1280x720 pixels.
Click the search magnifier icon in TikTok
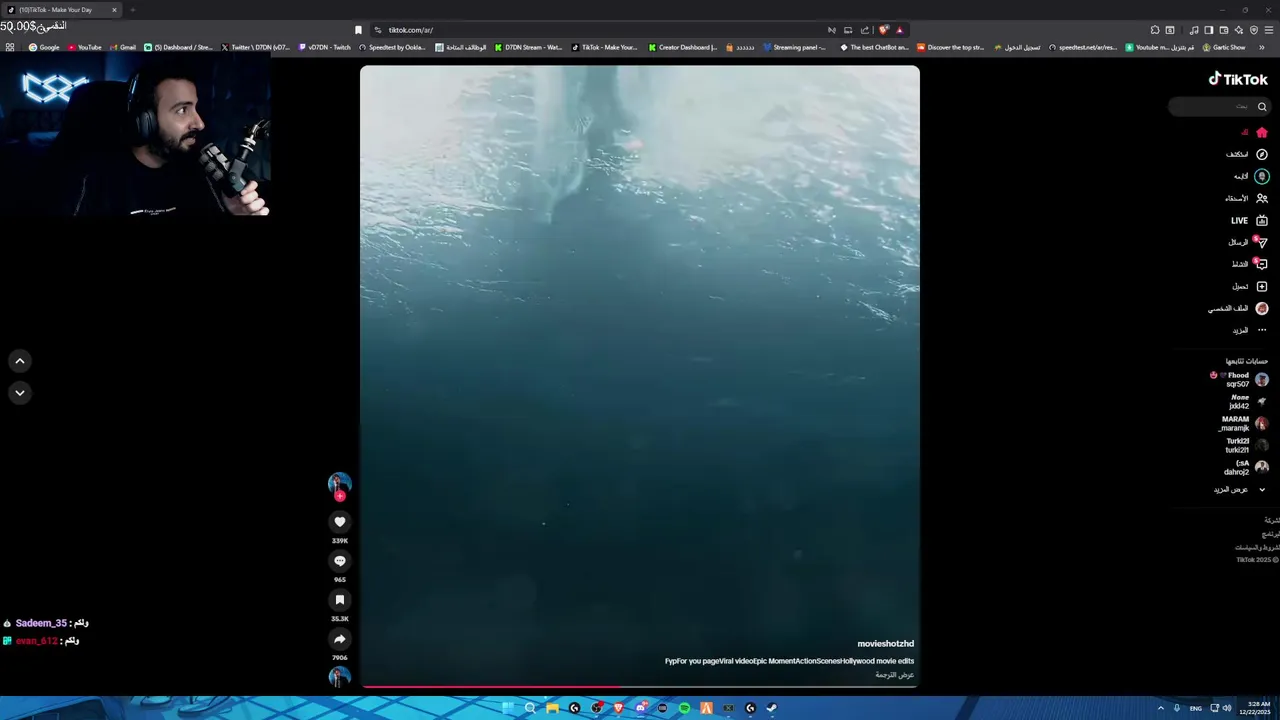[x=1262, y=106]
